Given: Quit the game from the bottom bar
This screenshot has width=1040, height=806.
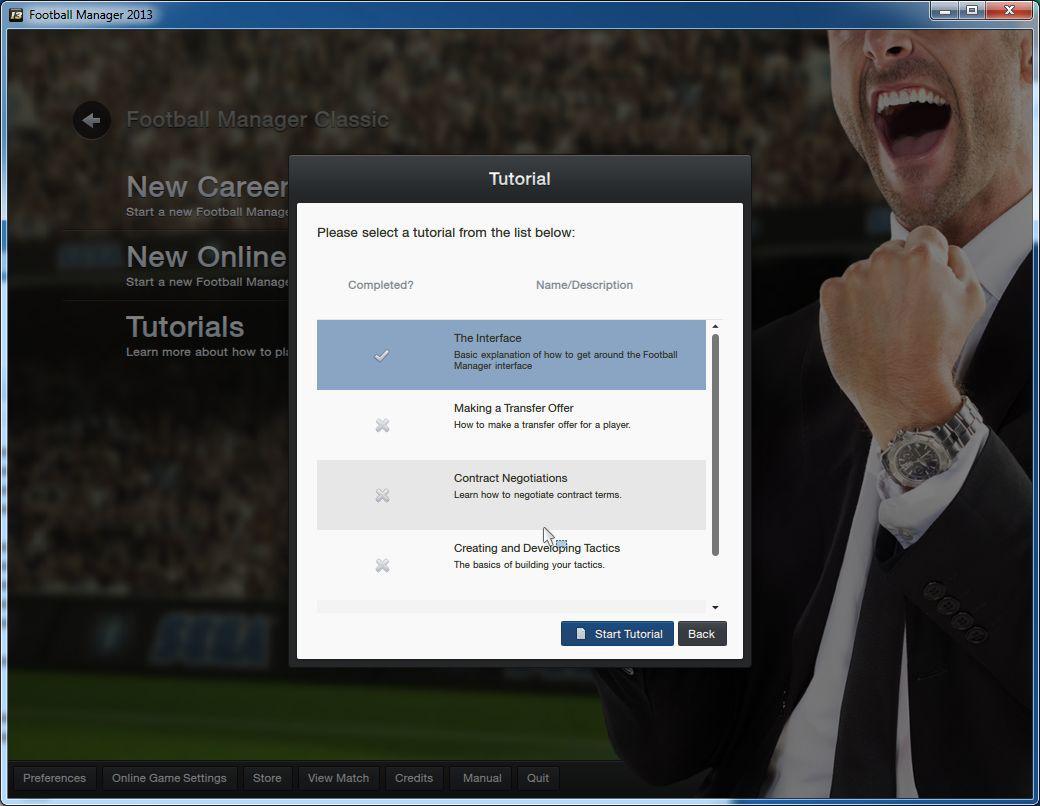Looking at the screenshot, I should [x=538, y=777].
